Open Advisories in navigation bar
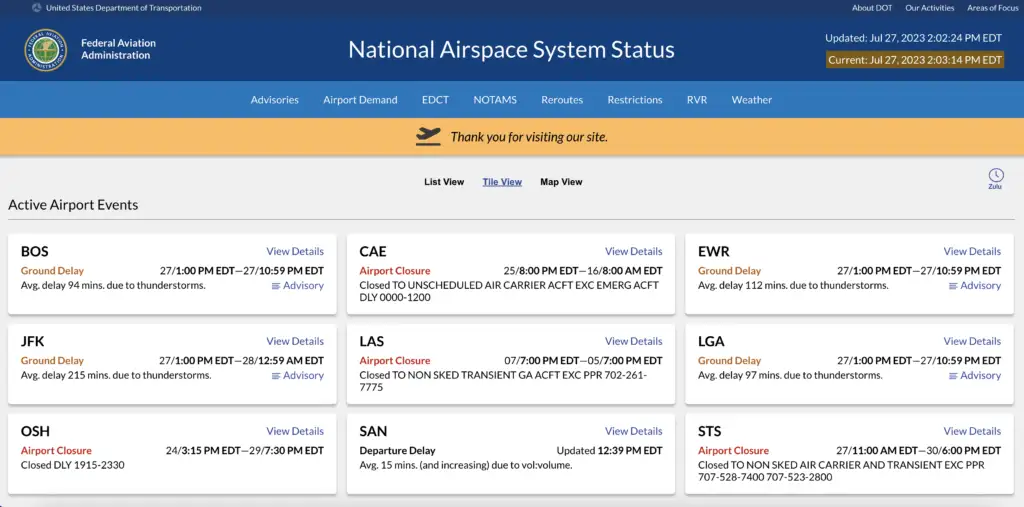Image resolution: width=1024 pixels, height=507 pixels. pyautogui.click(x=275, y=100)
